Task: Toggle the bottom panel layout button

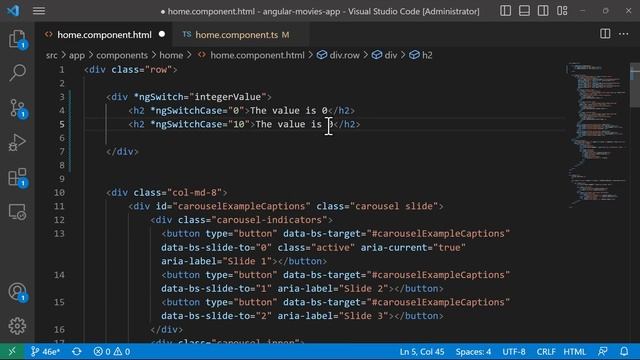Action: coord(524,11)
